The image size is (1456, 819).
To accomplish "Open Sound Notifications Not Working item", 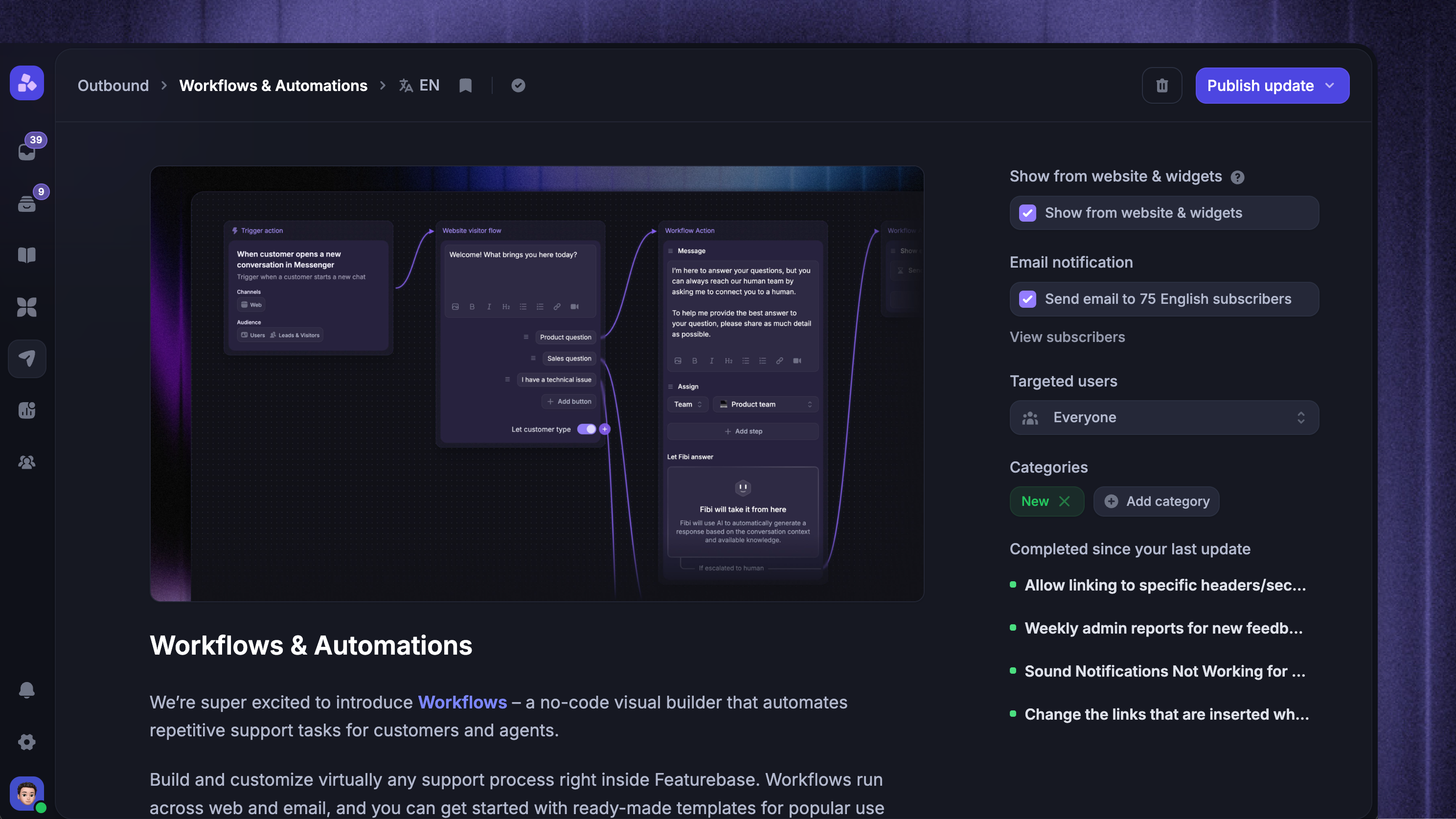I will click(x=1165, y=671).
